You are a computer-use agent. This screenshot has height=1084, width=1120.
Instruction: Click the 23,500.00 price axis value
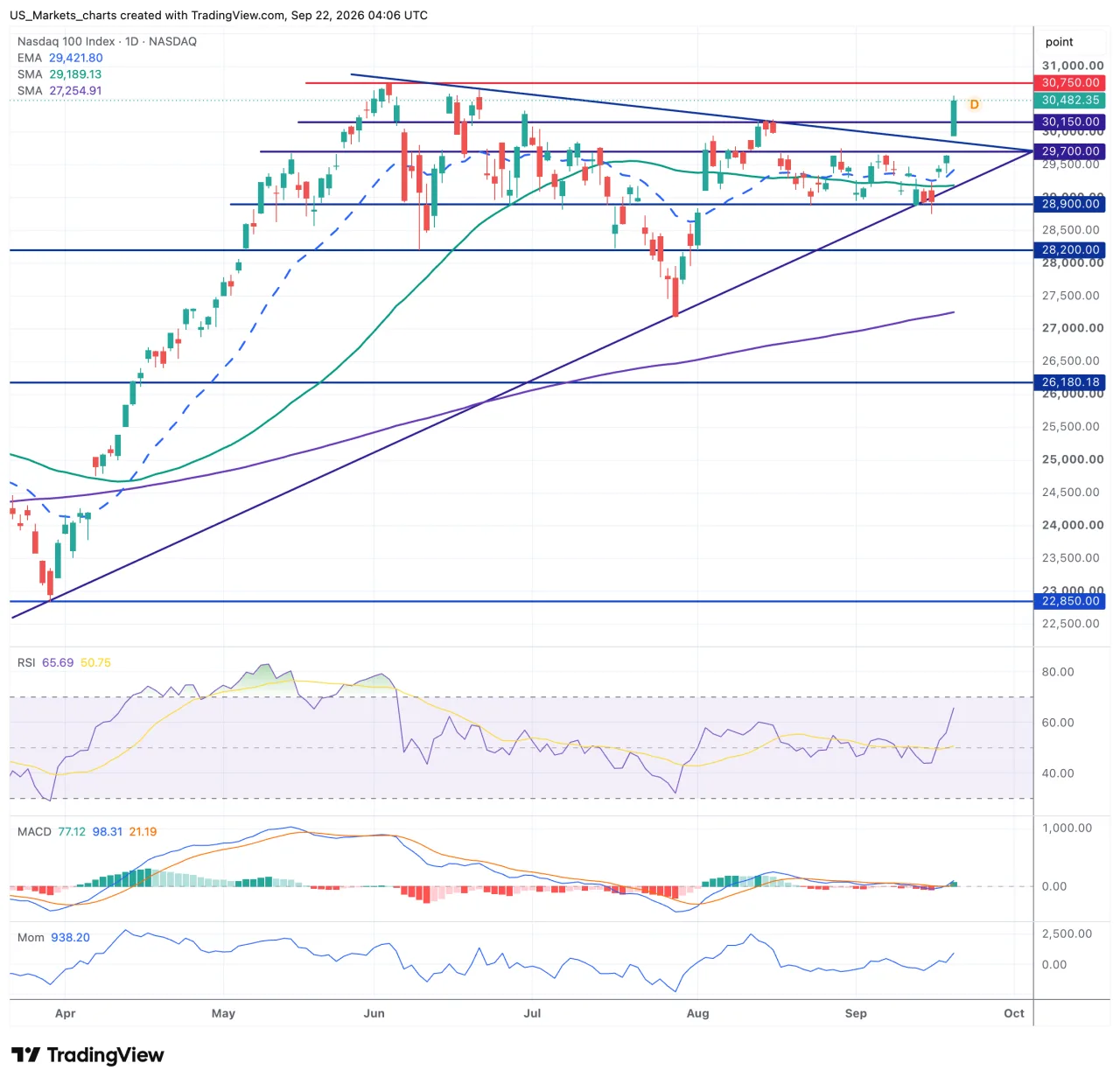[x=1071, y=558]
